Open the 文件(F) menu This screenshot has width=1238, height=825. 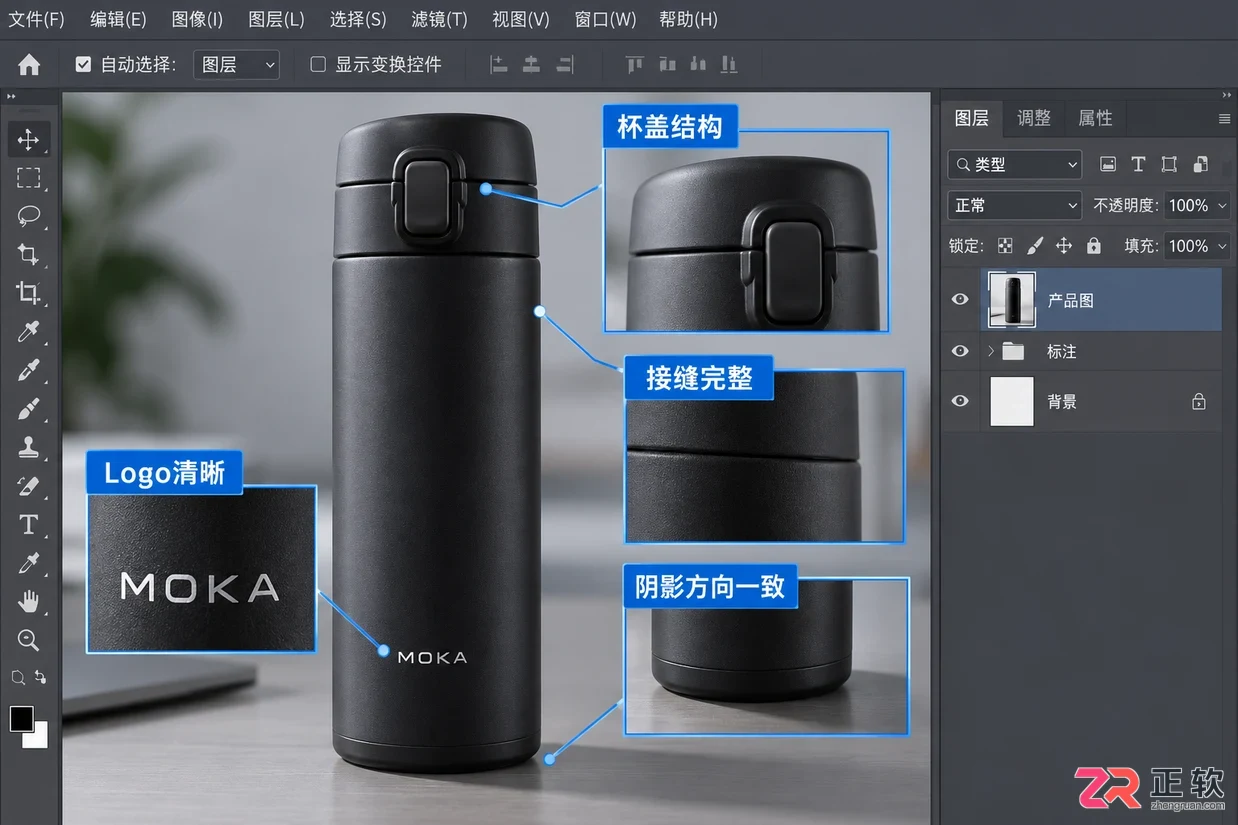(37, 19)
